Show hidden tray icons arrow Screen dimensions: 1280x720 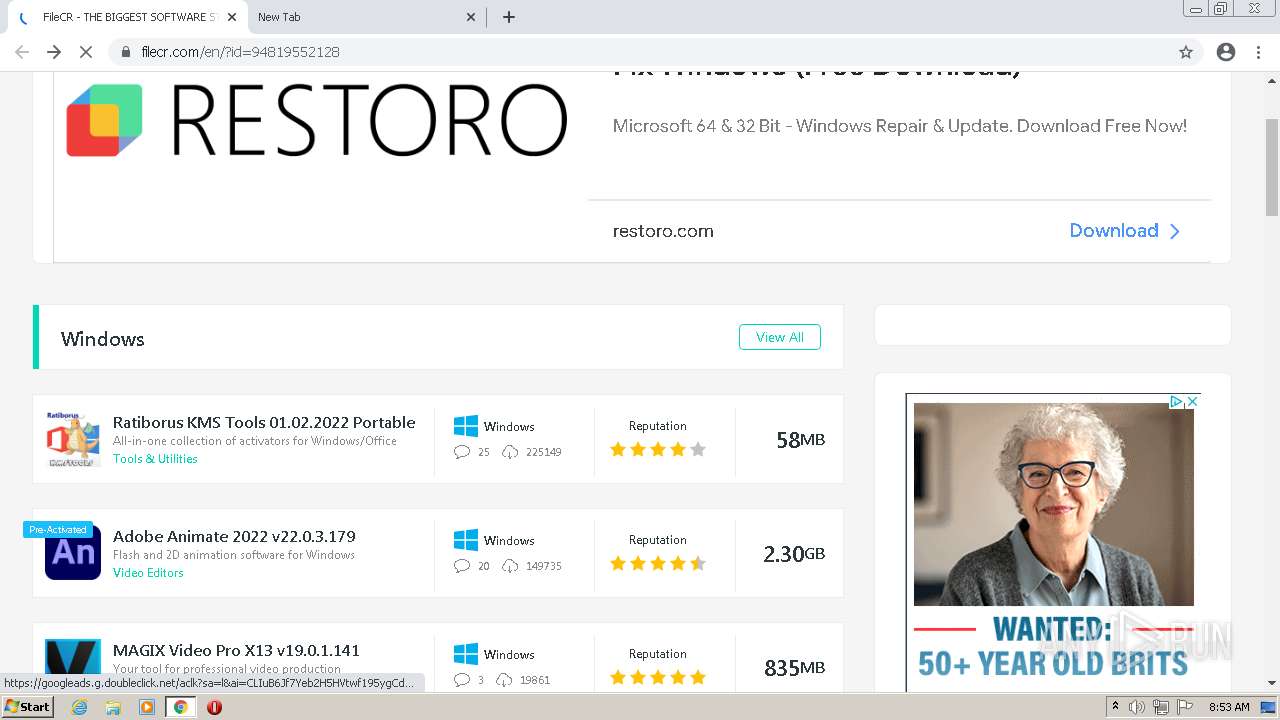[x=1115, y=707]
